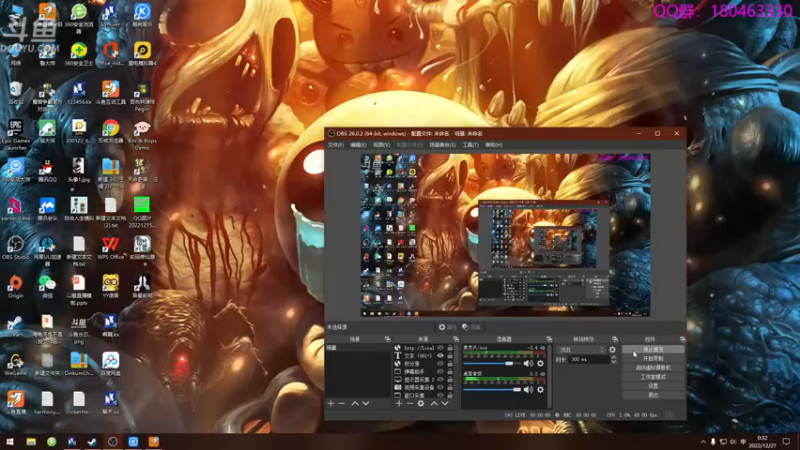Adjust the desktop audio volume slider
This screenshot has width=800, height=450.
[x=492, y=389]
